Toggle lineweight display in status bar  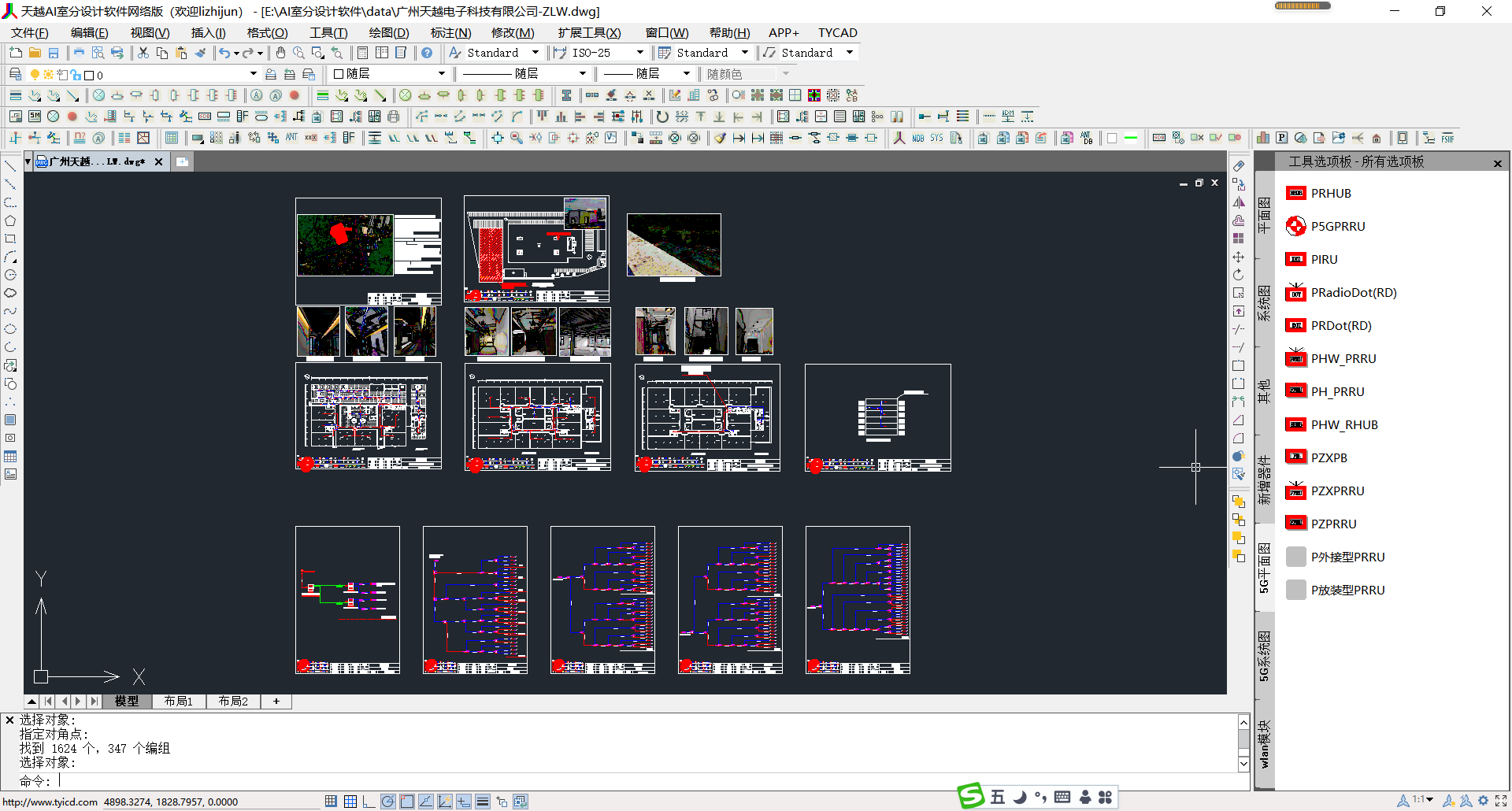483,802
